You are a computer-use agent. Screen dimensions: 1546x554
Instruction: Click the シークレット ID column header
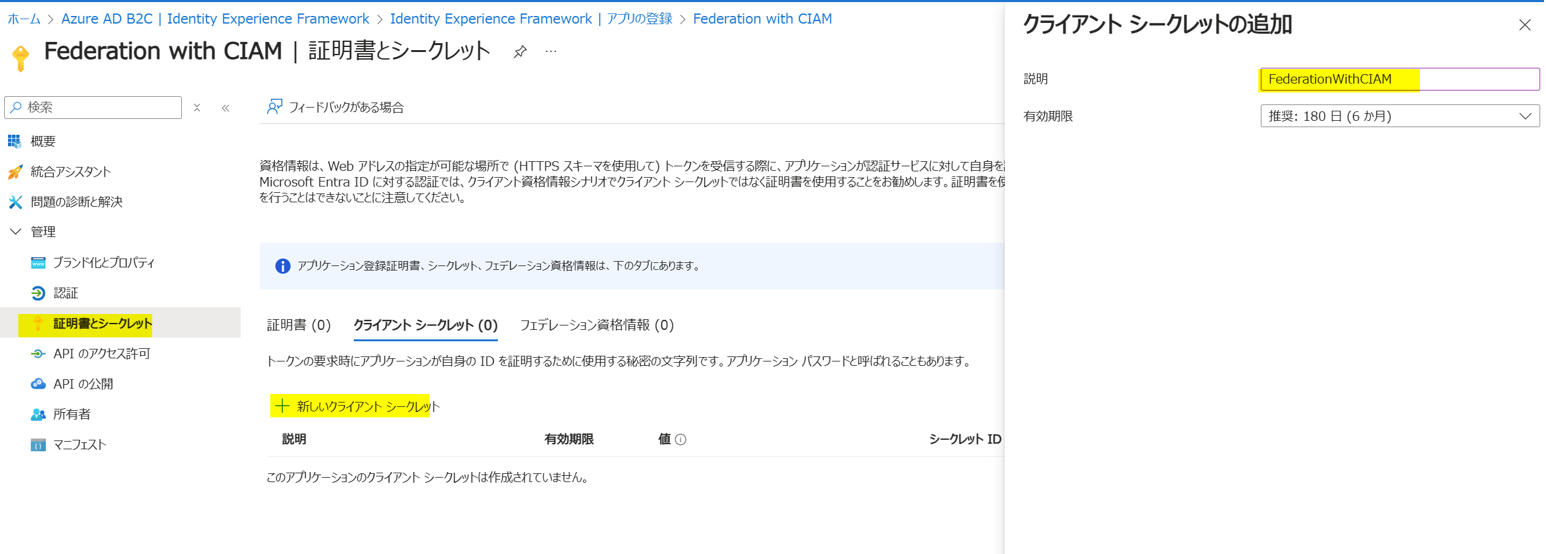coord(965,439)
